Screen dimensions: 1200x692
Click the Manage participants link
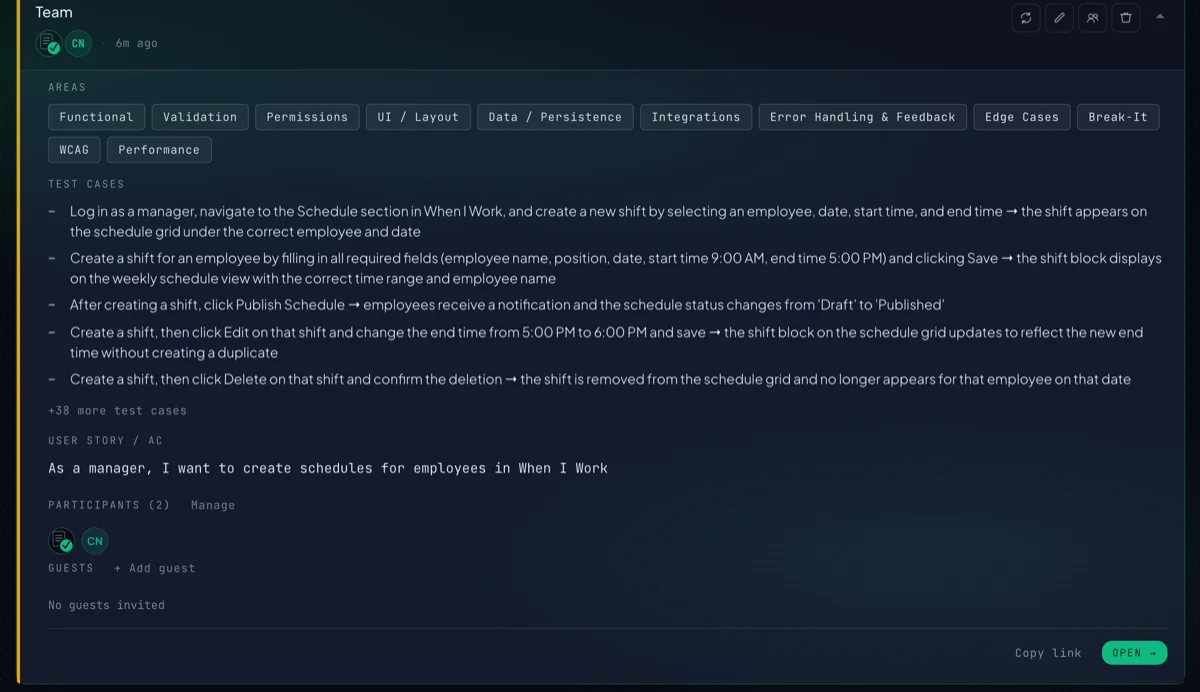point(213,505)
